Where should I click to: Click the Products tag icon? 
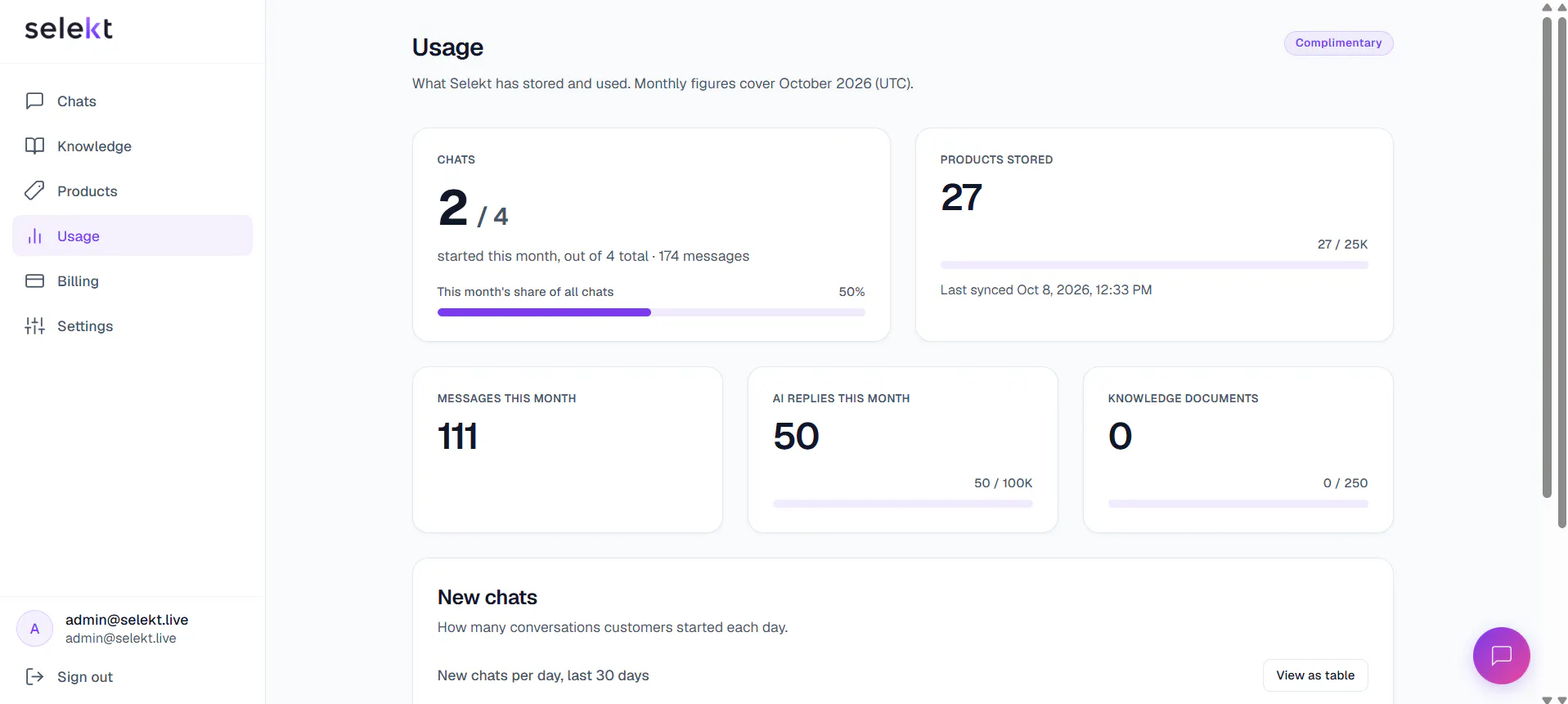tap(34, 191)
